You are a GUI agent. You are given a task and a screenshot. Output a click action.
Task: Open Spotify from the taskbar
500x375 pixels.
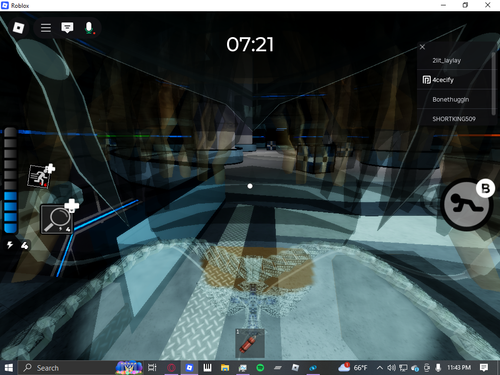[260, 368]
